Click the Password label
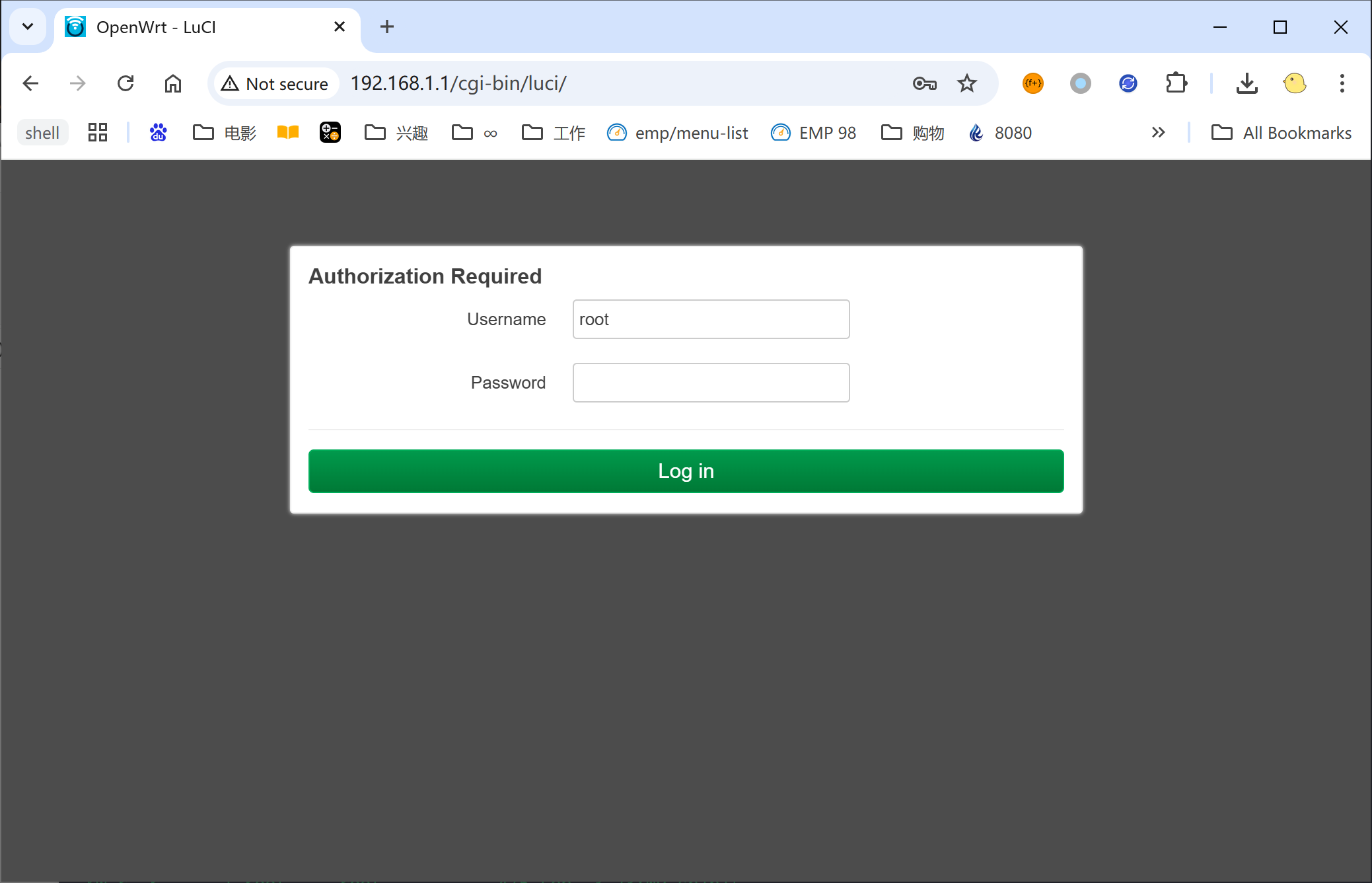Viewport: 1372px width, 883px height. coord(508,383)
